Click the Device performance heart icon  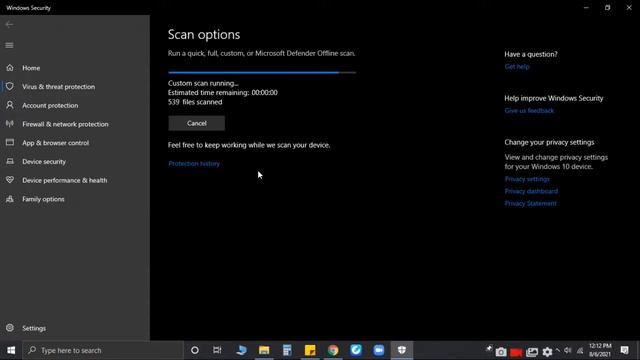coord(10,180)
